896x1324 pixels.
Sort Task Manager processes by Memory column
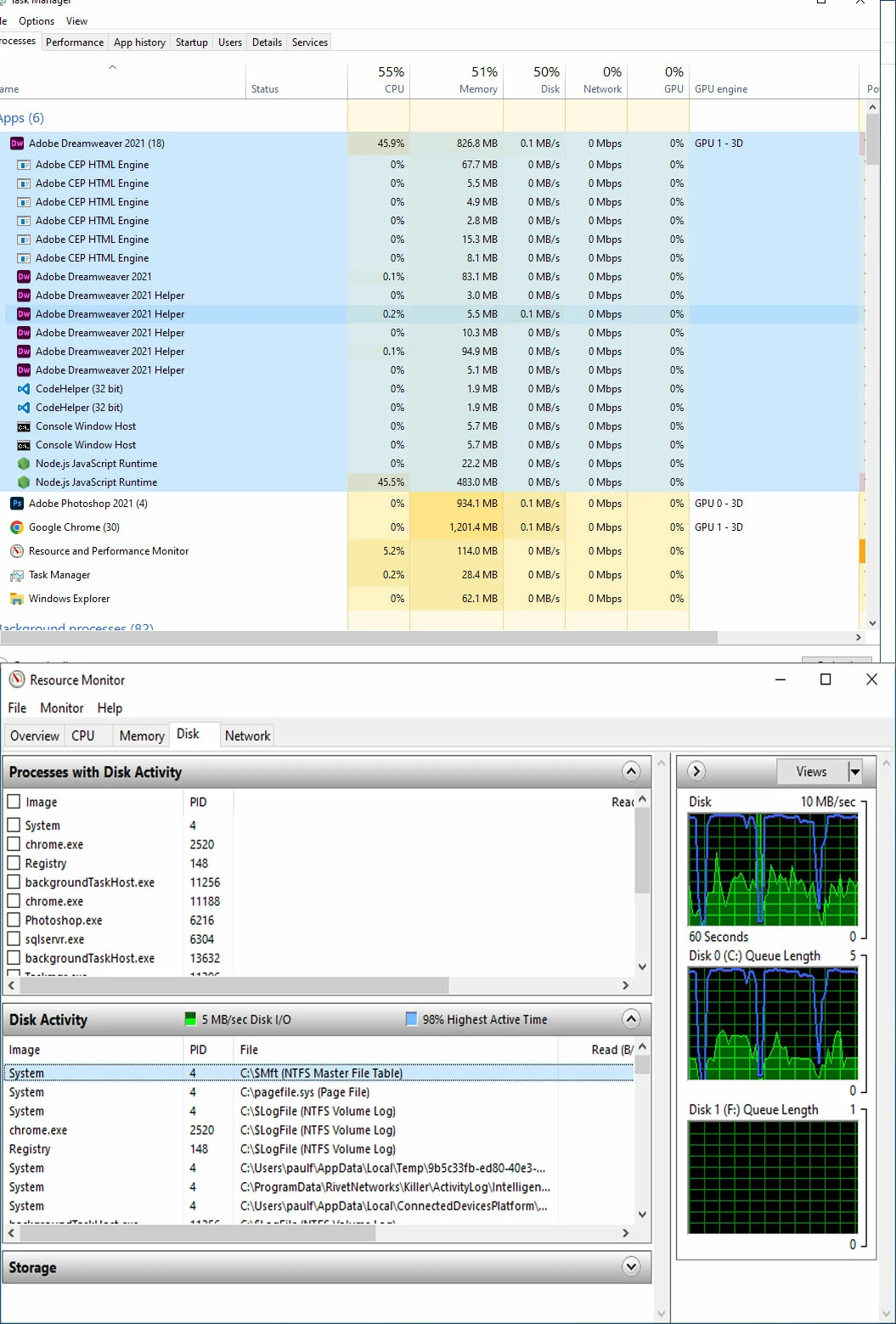(x=457, y=80)
